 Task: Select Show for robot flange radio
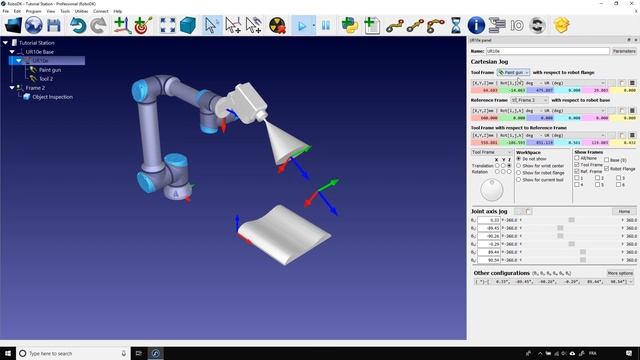pyautogui.click(x=519, y=173)
